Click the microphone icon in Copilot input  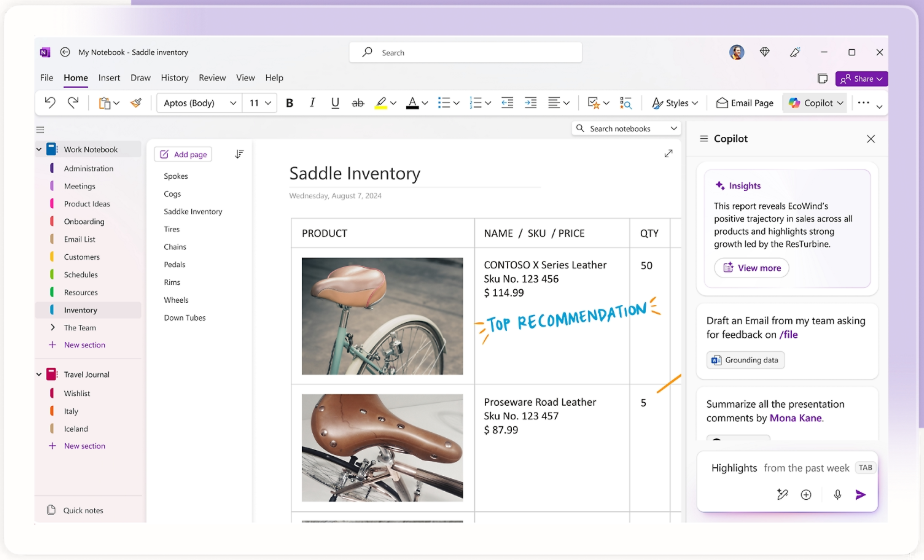tap(837, 495)
